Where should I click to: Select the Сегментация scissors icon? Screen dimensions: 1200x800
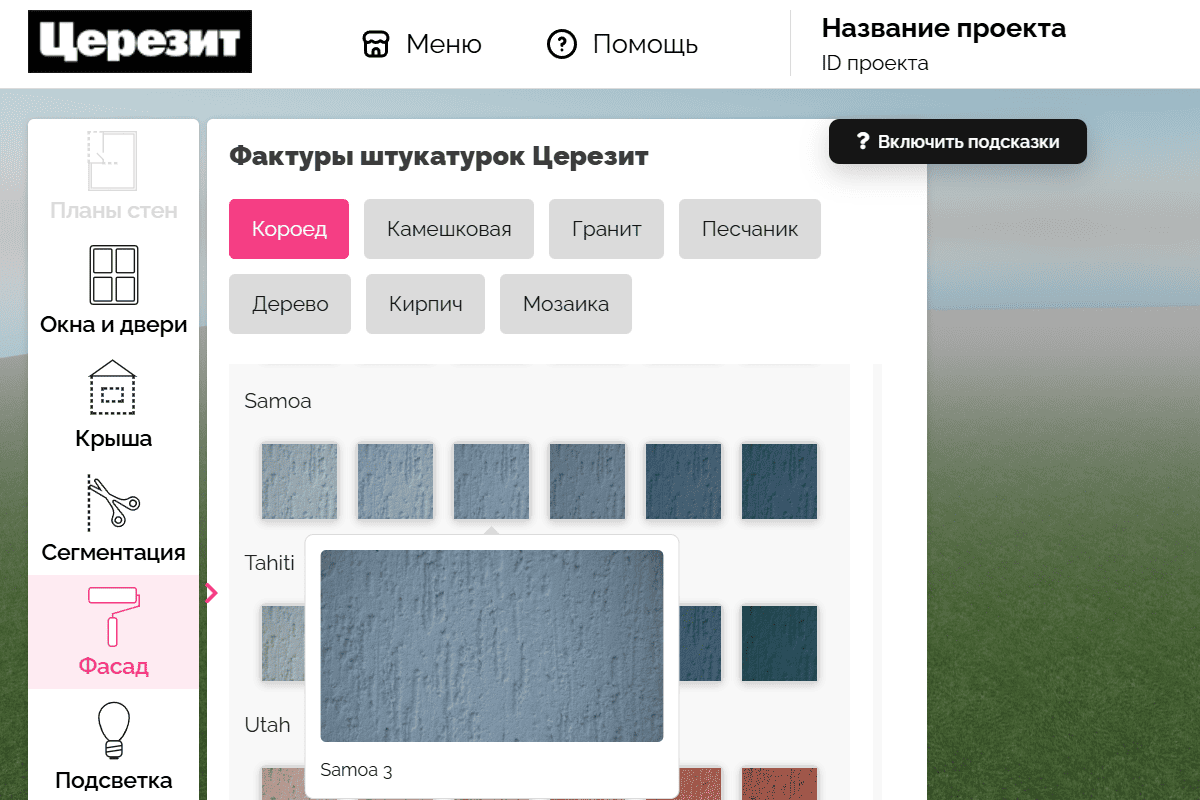click(x=113, y=502)
